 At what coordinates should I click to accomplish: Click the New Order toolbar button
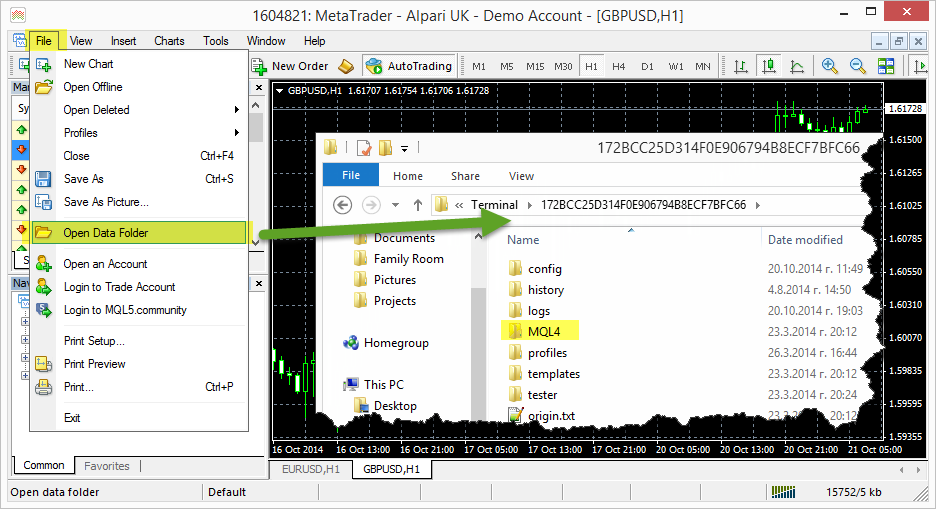click(290, 66)
